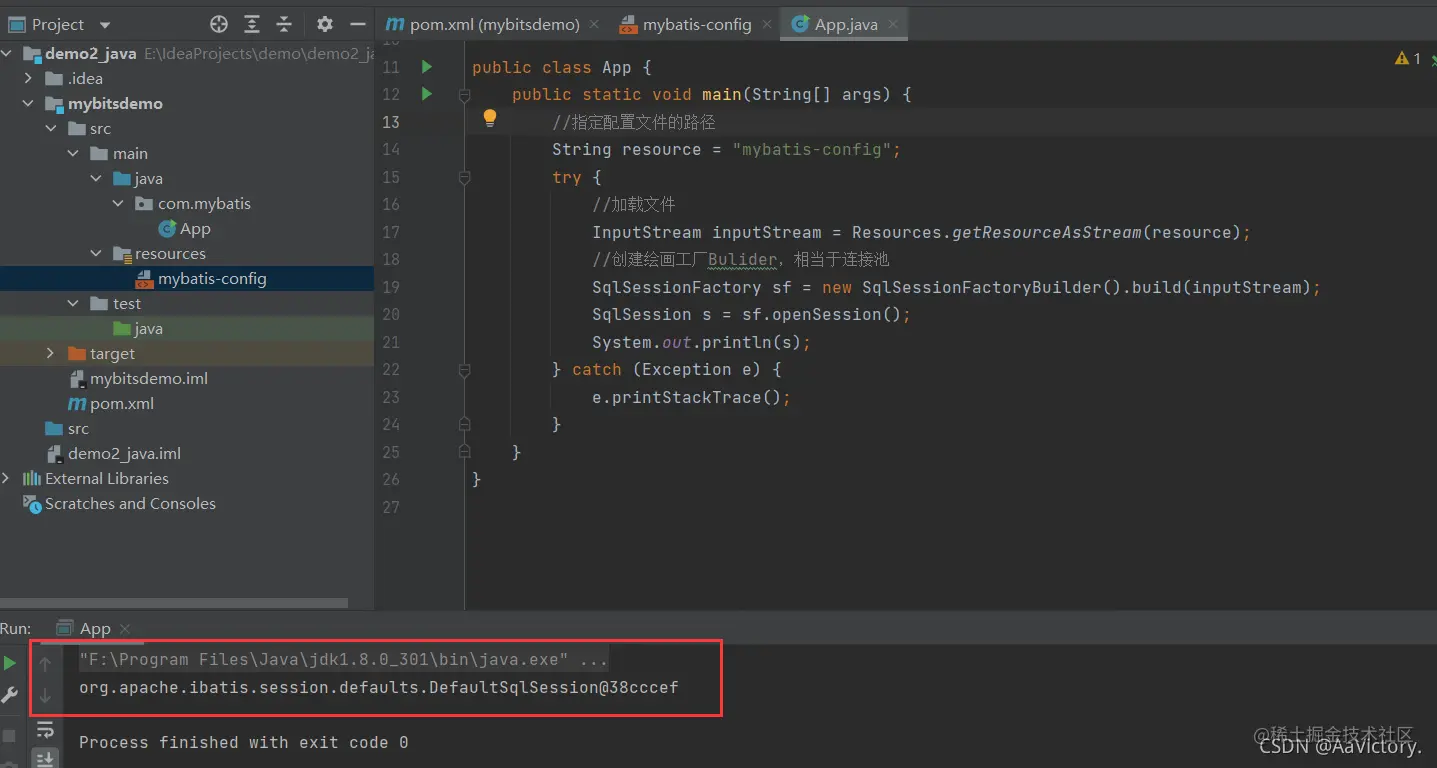Click the down arrow in Run console
The width and height of the screenshot is (1437, 768).
[x=45, y=695]
